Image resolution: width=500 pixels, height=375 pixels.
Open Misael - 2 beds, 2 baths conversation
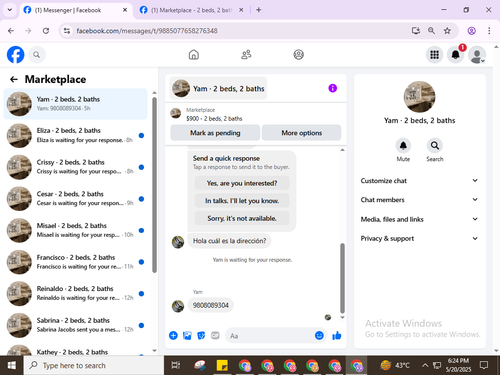click(76, 230)
